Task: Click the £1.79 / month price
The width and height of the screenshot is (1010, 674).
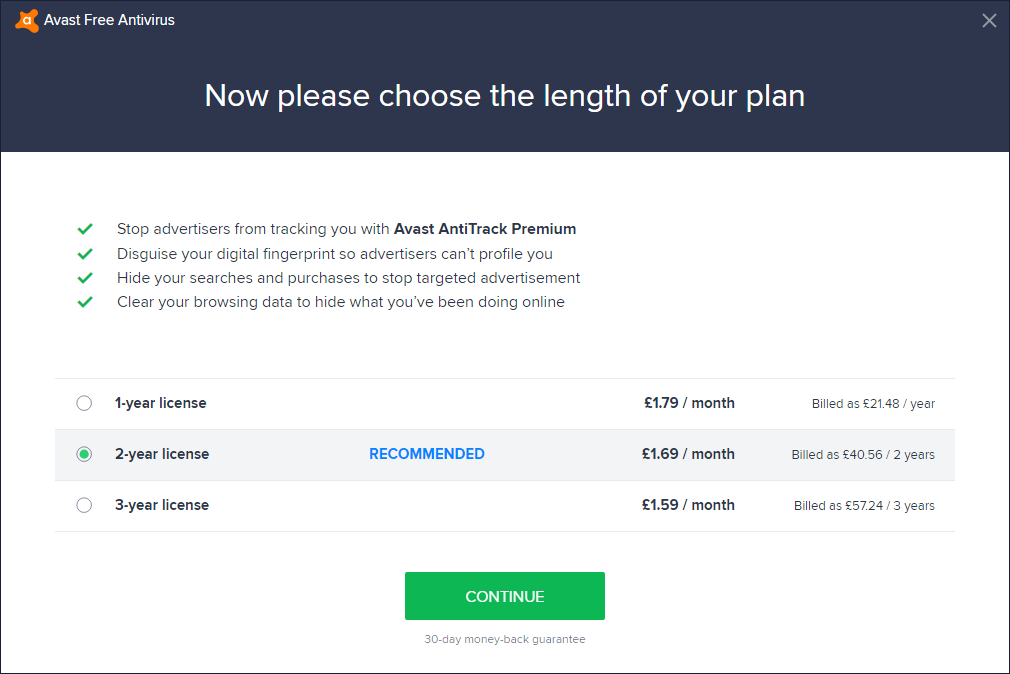Action: click(x=689, y=403)
